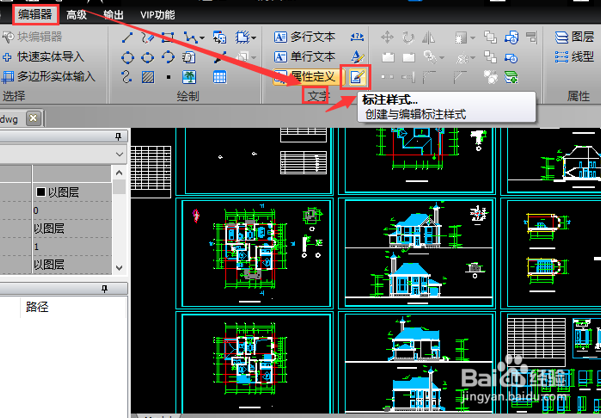
Task: Expand the Polyline tool dropdown arrow
Action: [202, 38]
